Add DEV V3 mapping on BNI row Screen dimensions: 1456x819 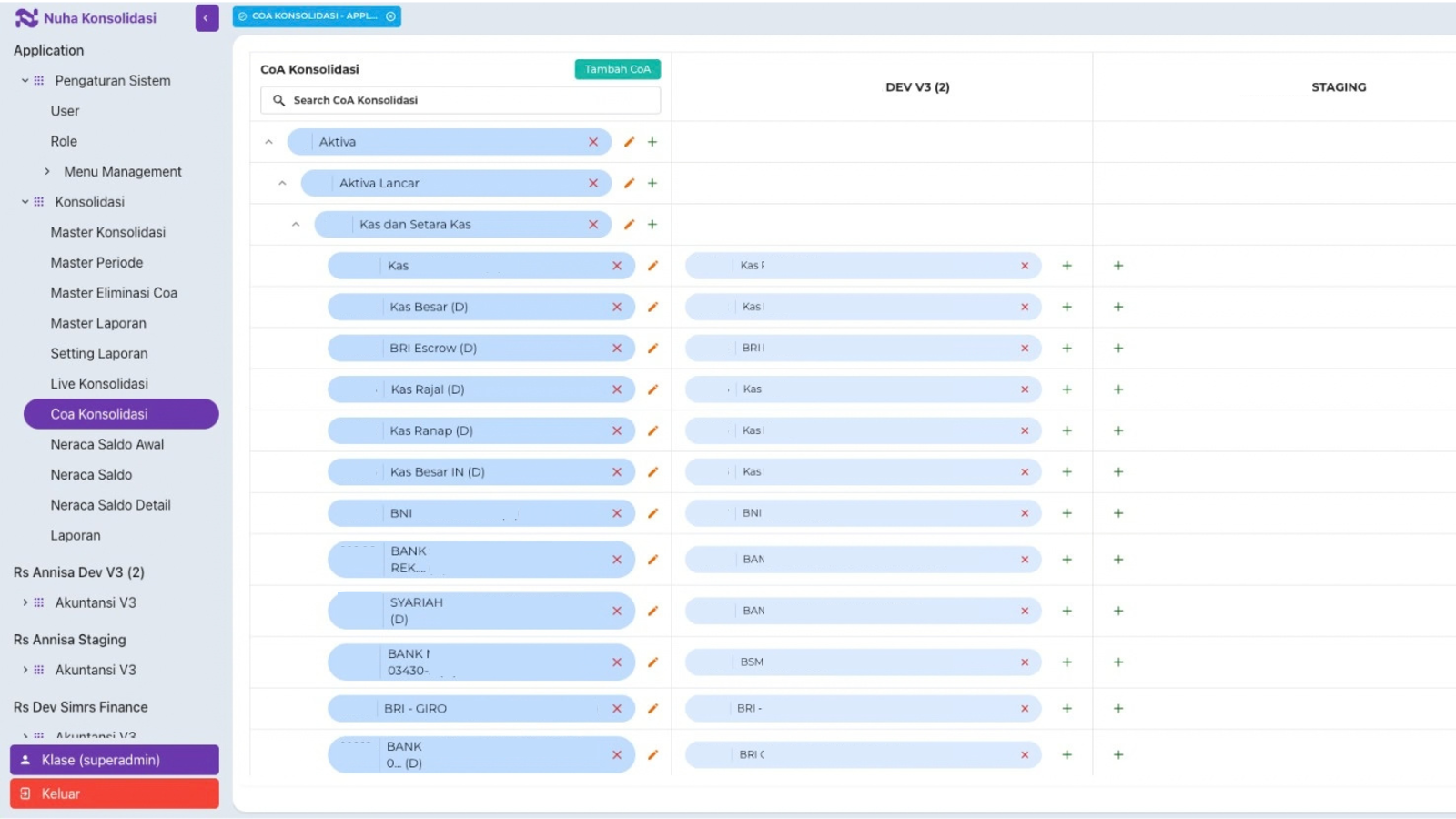tap(1067, 513)
